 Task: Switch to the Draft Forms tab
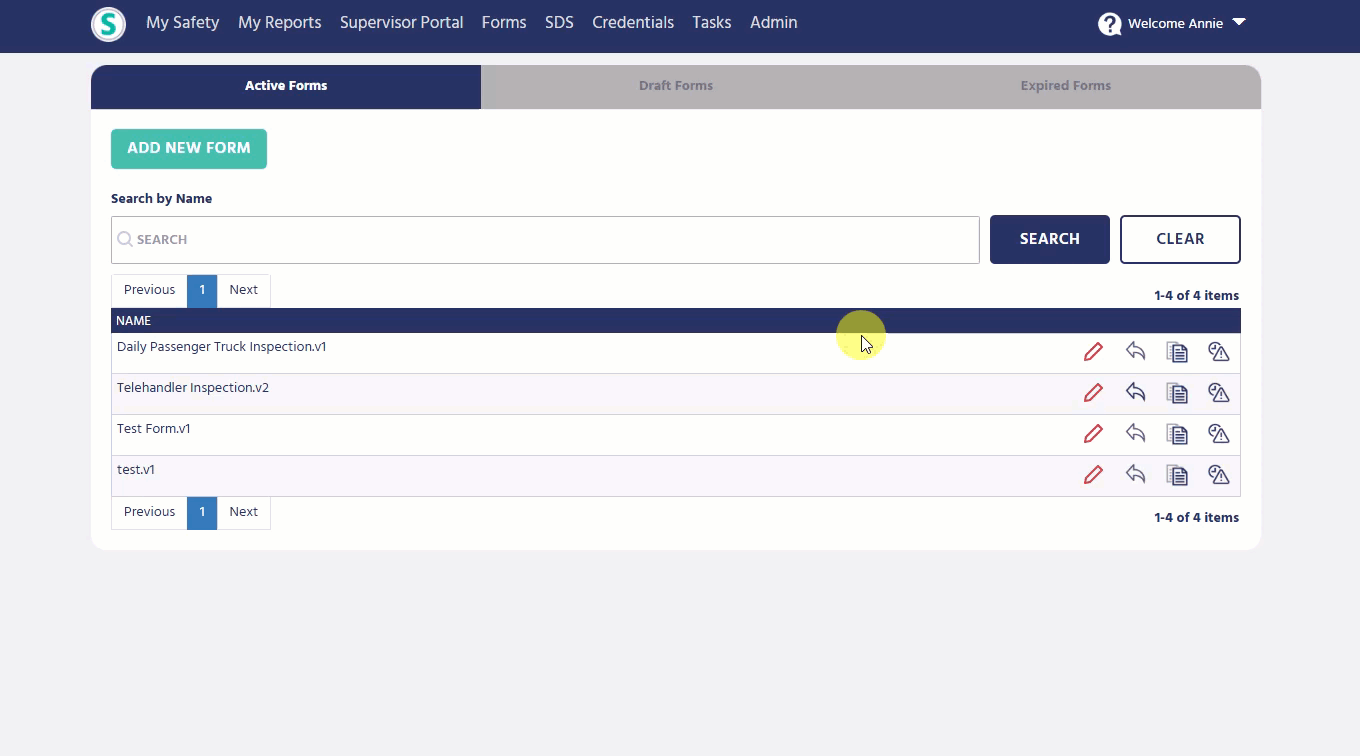(676, 87)
